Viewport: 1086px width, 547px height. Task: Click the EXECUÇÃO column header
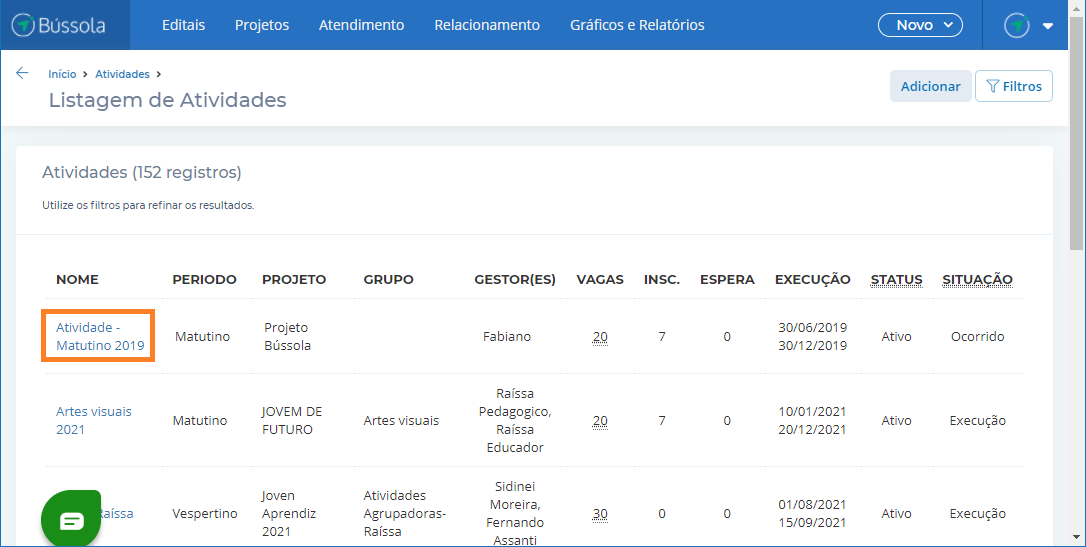[x=812, y=280]
